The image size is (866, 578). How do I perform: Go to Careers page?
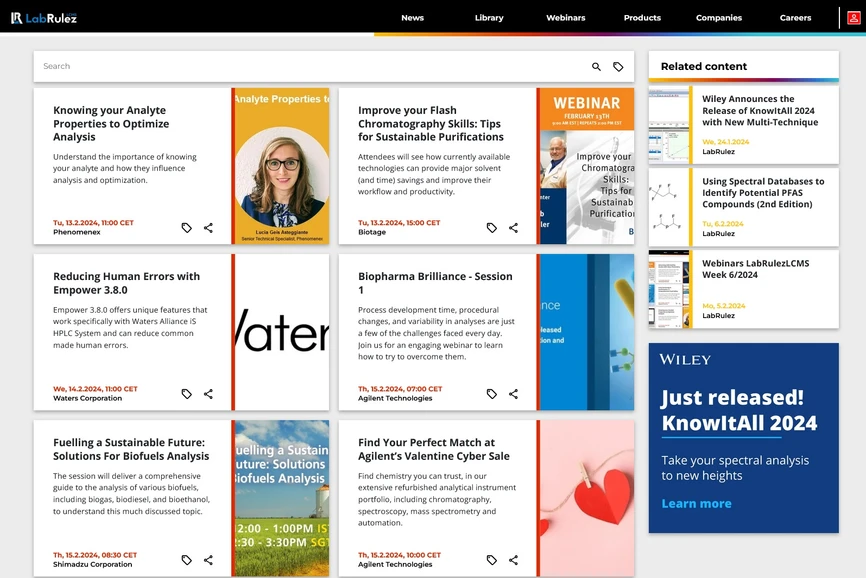(x=795, y=18)
